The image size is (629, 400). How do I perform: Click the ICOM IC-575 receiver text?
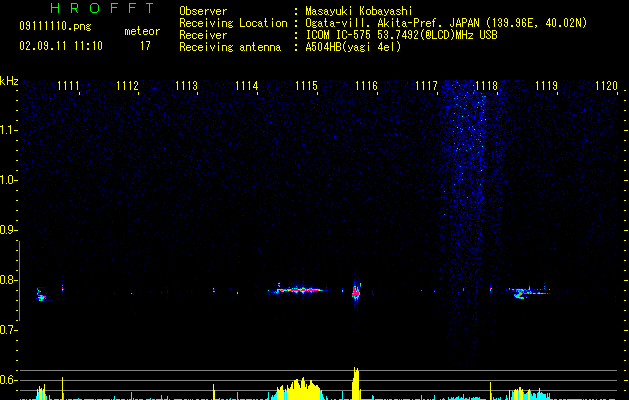coord(401,35)
